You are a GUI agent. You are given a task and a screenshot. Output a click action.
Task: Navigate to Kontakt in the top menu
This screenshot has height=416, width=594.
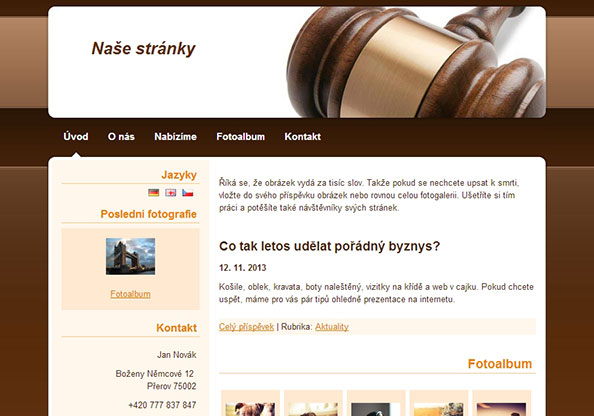(303, 136)
